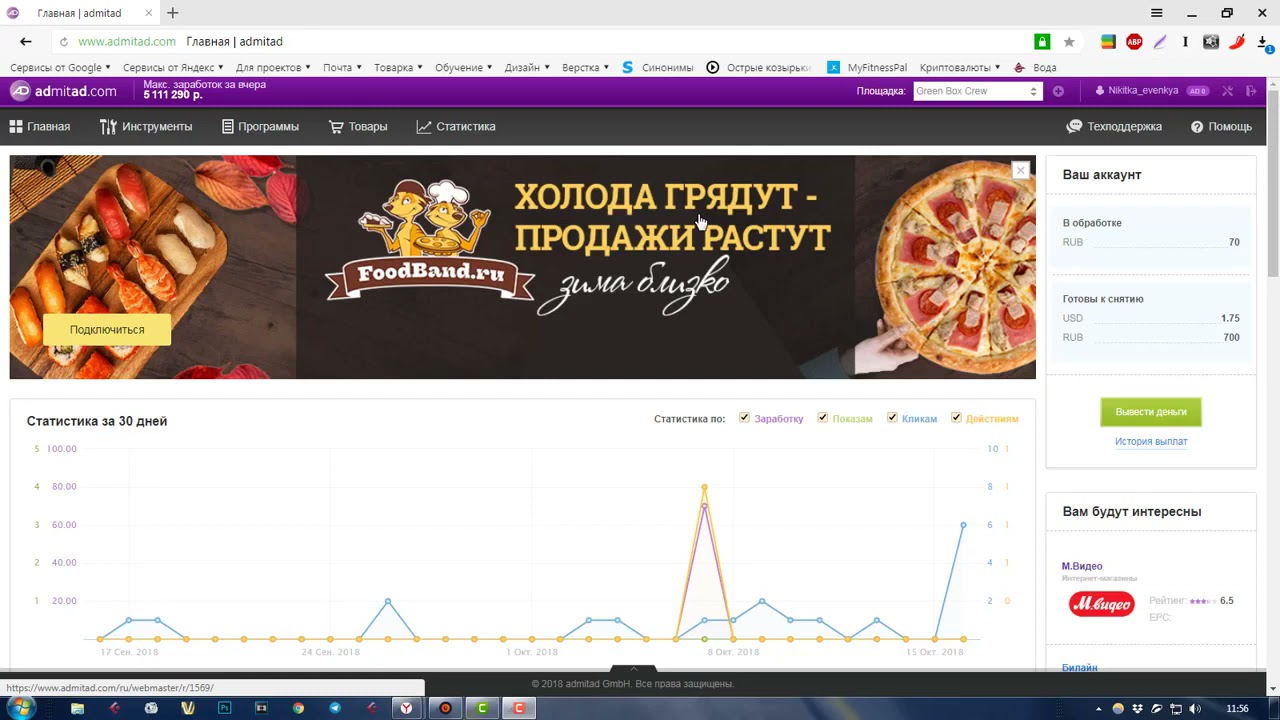Expand the Сервисы от Google bookmark folder
This screenshot has width=1280, height=720.
(60, 68)
